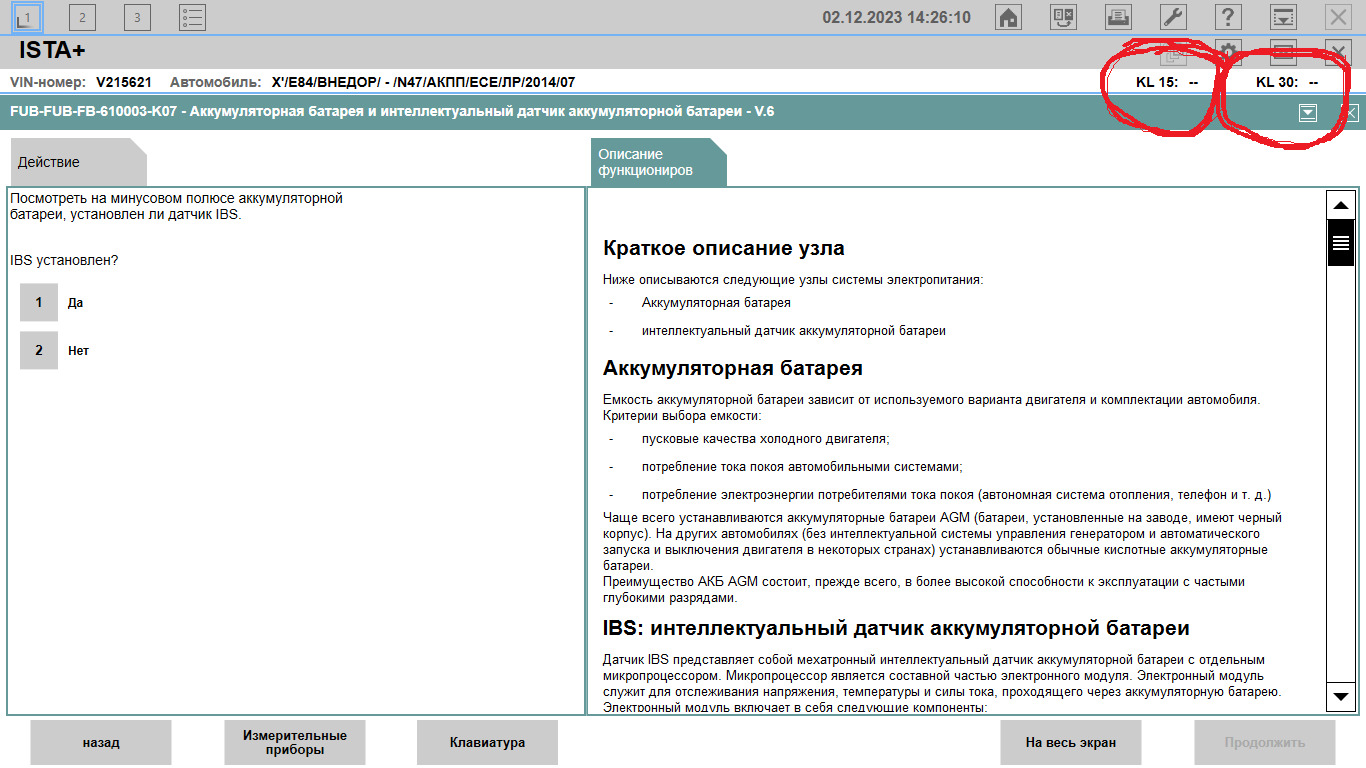Expand the dropdown arrow in procedure header
Image resolution: width=1366 pixels, height=768 pixels.
tap(1307, 112)
